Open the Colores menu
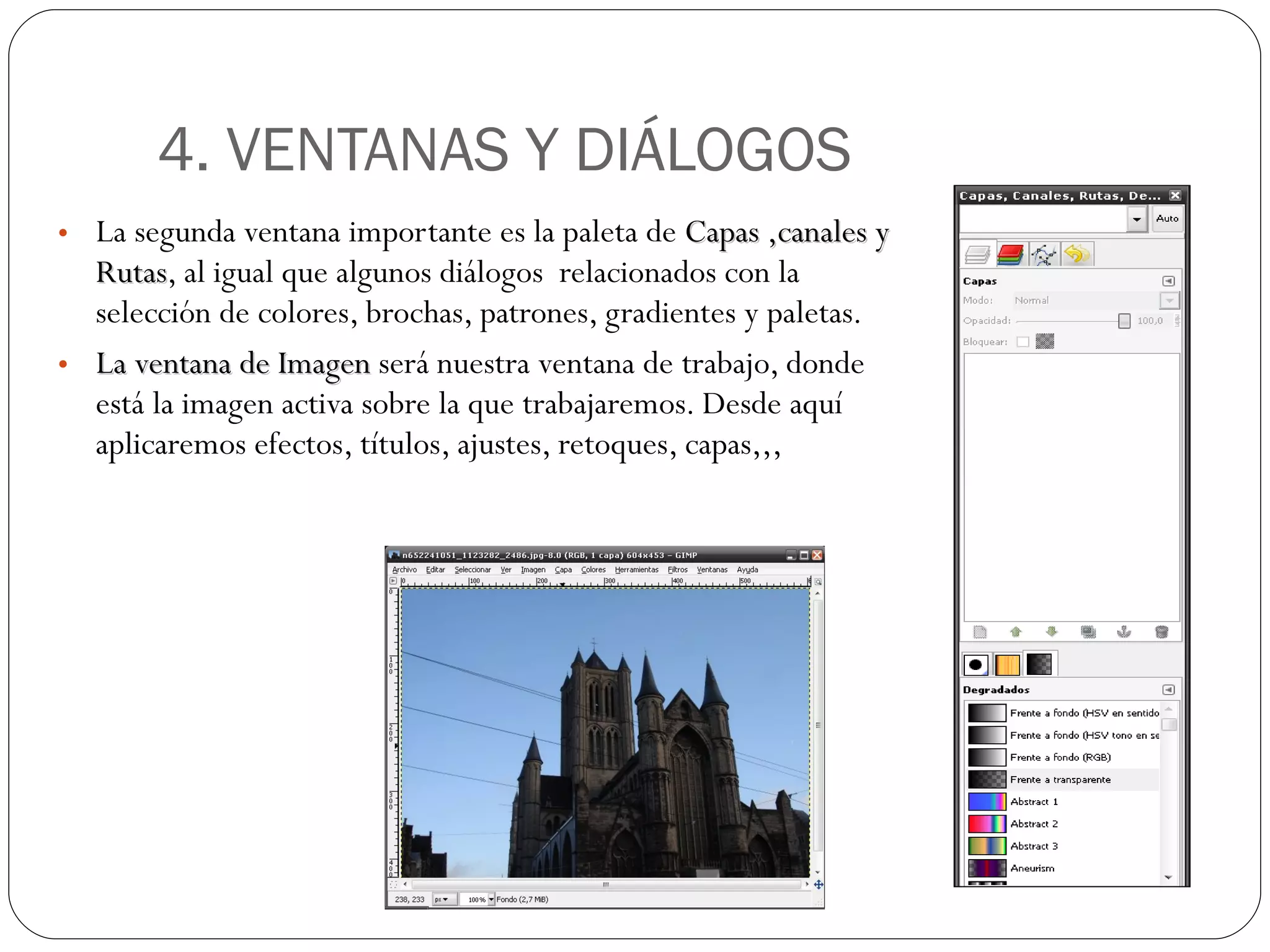This screenshot has height=952, width=1270. 593,570
